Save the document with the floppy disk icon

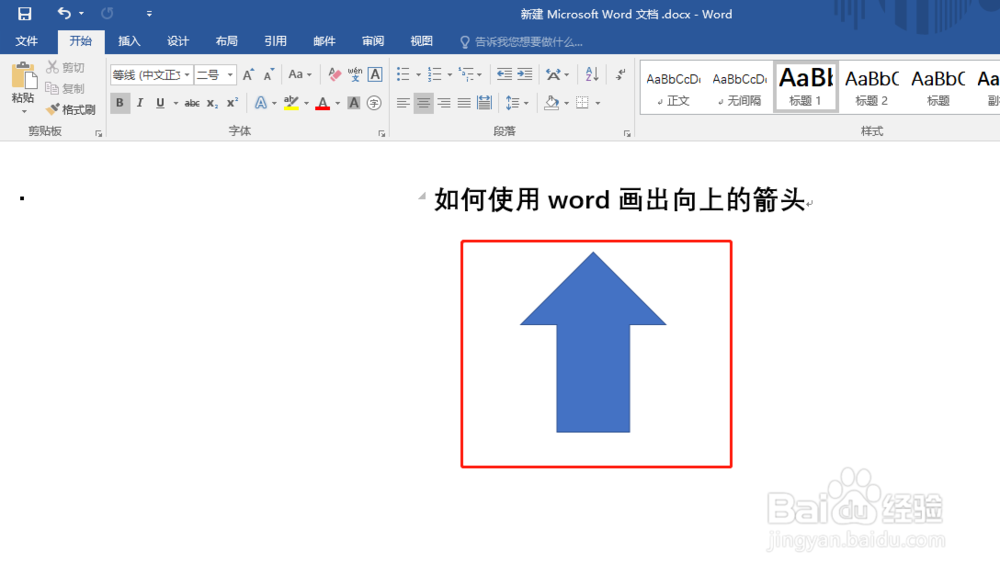[24, 13]
